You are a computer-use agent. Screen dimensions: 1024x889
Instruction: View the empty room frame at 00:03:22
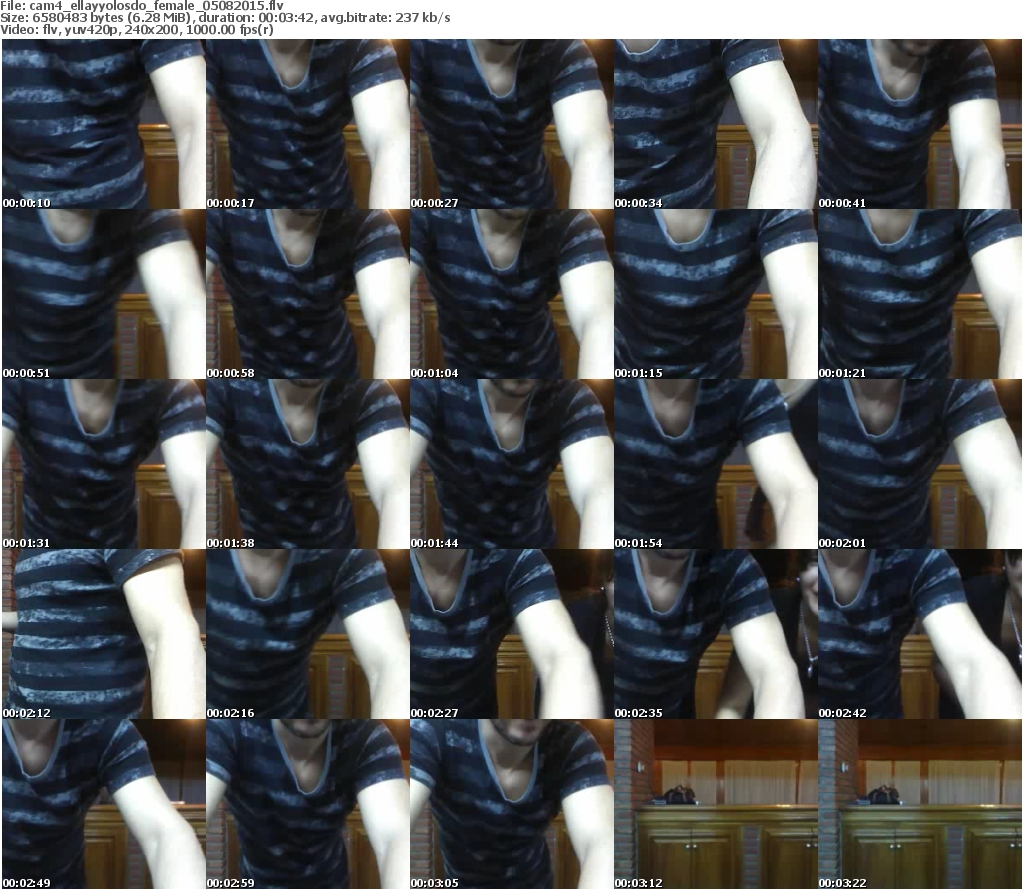[920, 804]
